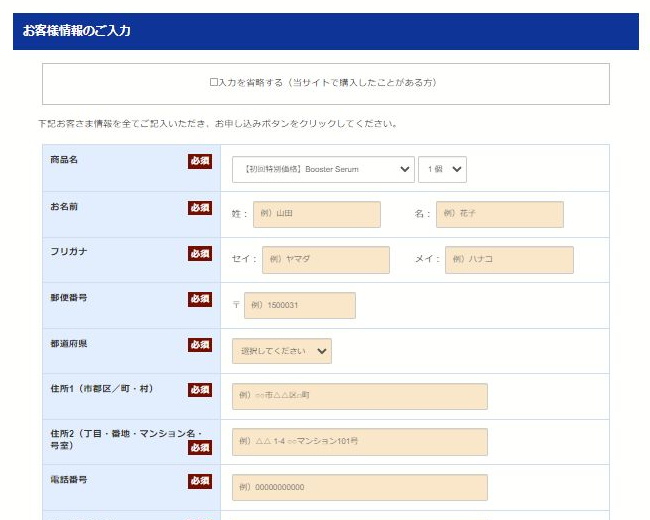Screen dimensions: 650x520
Task: Click the 姓 last name field
Action: coord(316,214)
